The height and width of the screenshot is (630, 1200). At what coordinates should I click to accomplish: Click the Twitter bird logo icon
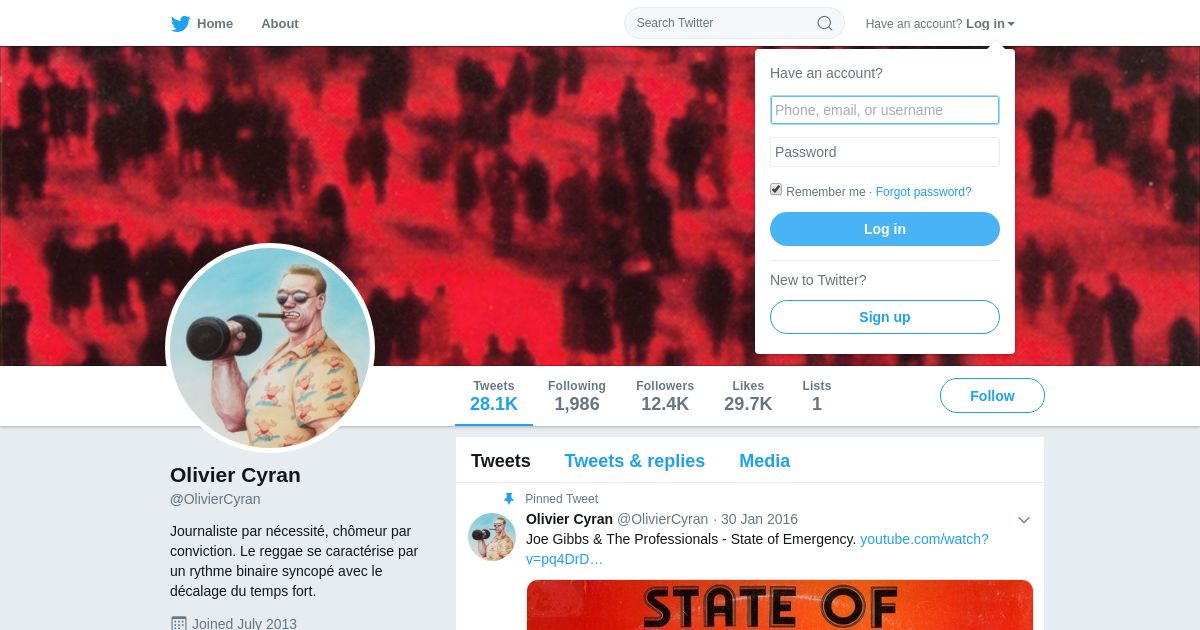pos(180,23)
